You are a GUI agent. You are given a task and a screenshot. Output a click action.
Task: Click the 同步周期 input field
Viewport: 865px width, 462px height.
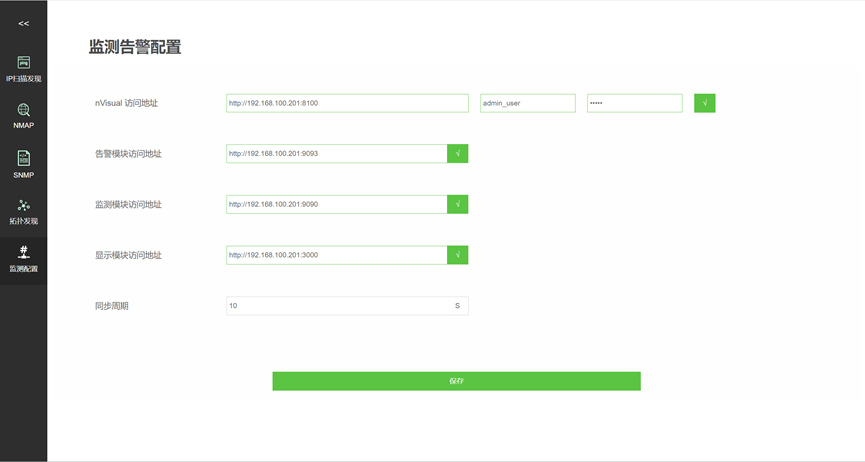(336, 306)
